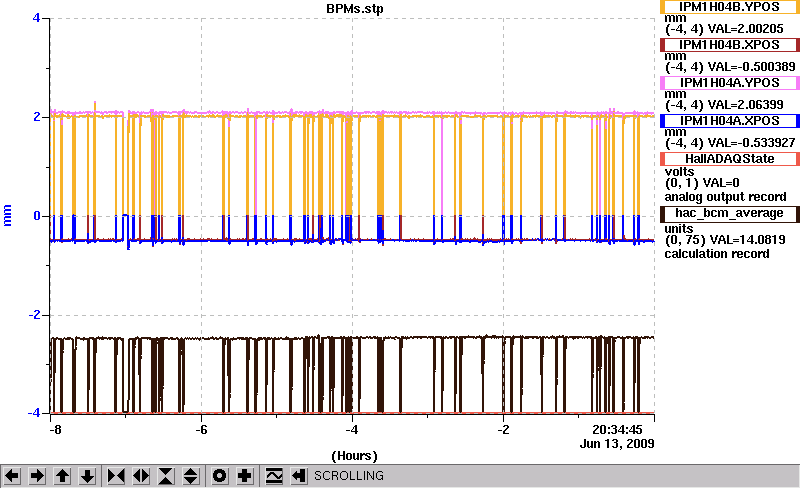
Task: Click the 'volts' units label under HallADAQState
Action: tap(679, 172)
